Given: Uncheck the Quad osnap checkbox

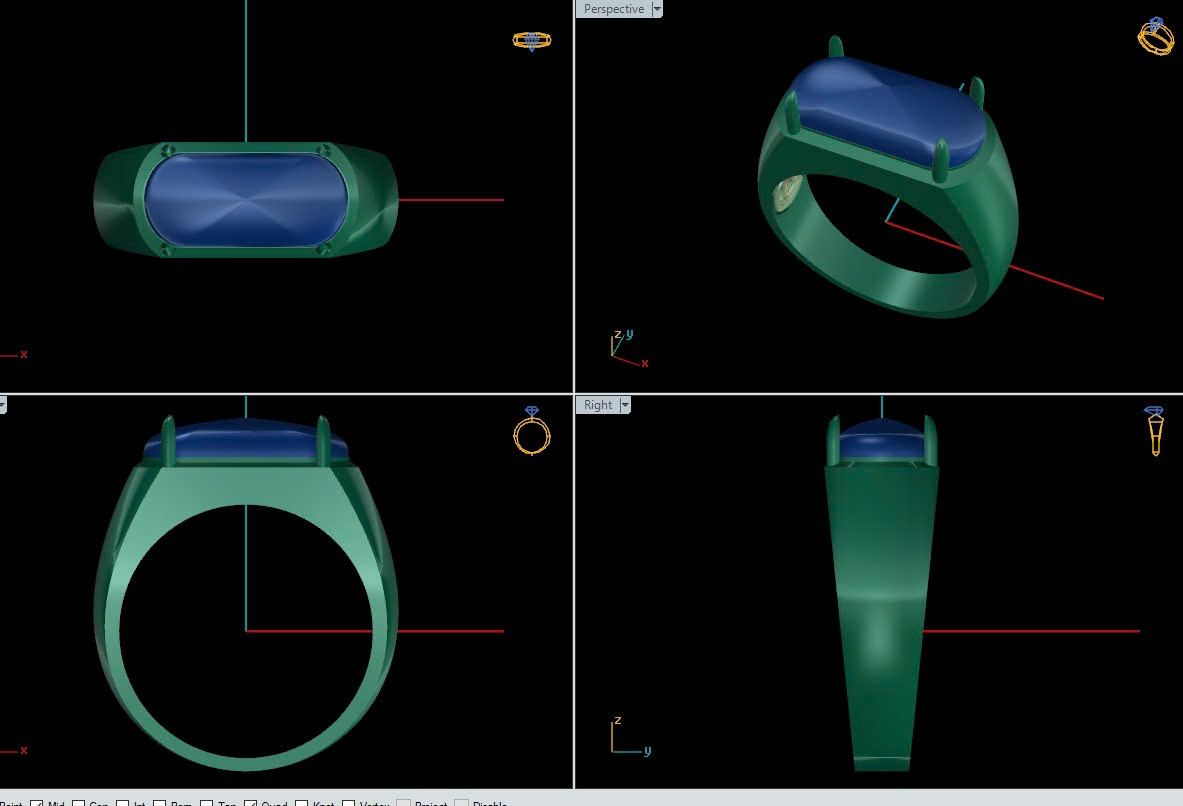Looking at the screenshot, I should point(251,804).
